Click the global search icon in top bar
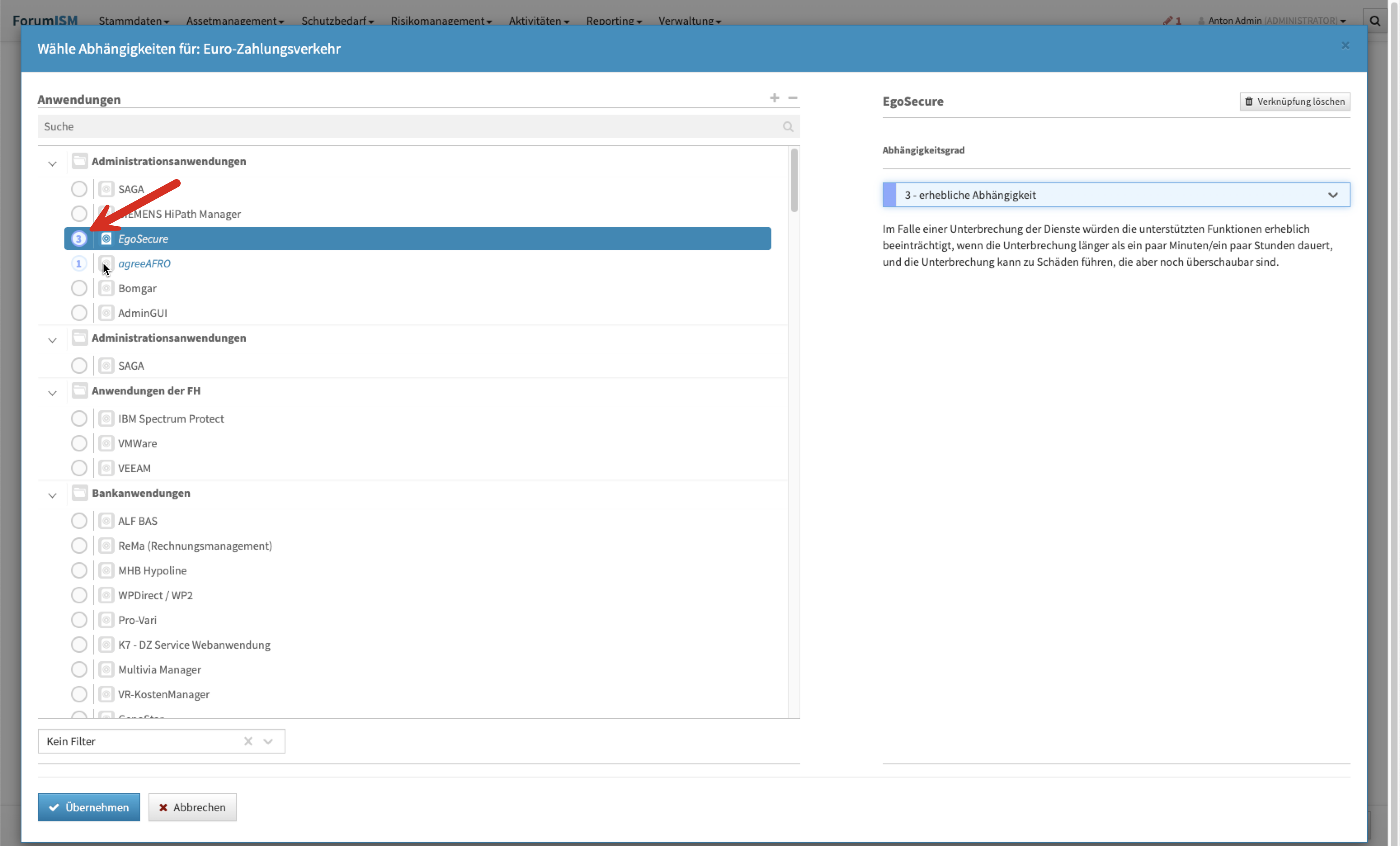The width and height of the screenshot is (1400, 846). (x=1375, y=21)
